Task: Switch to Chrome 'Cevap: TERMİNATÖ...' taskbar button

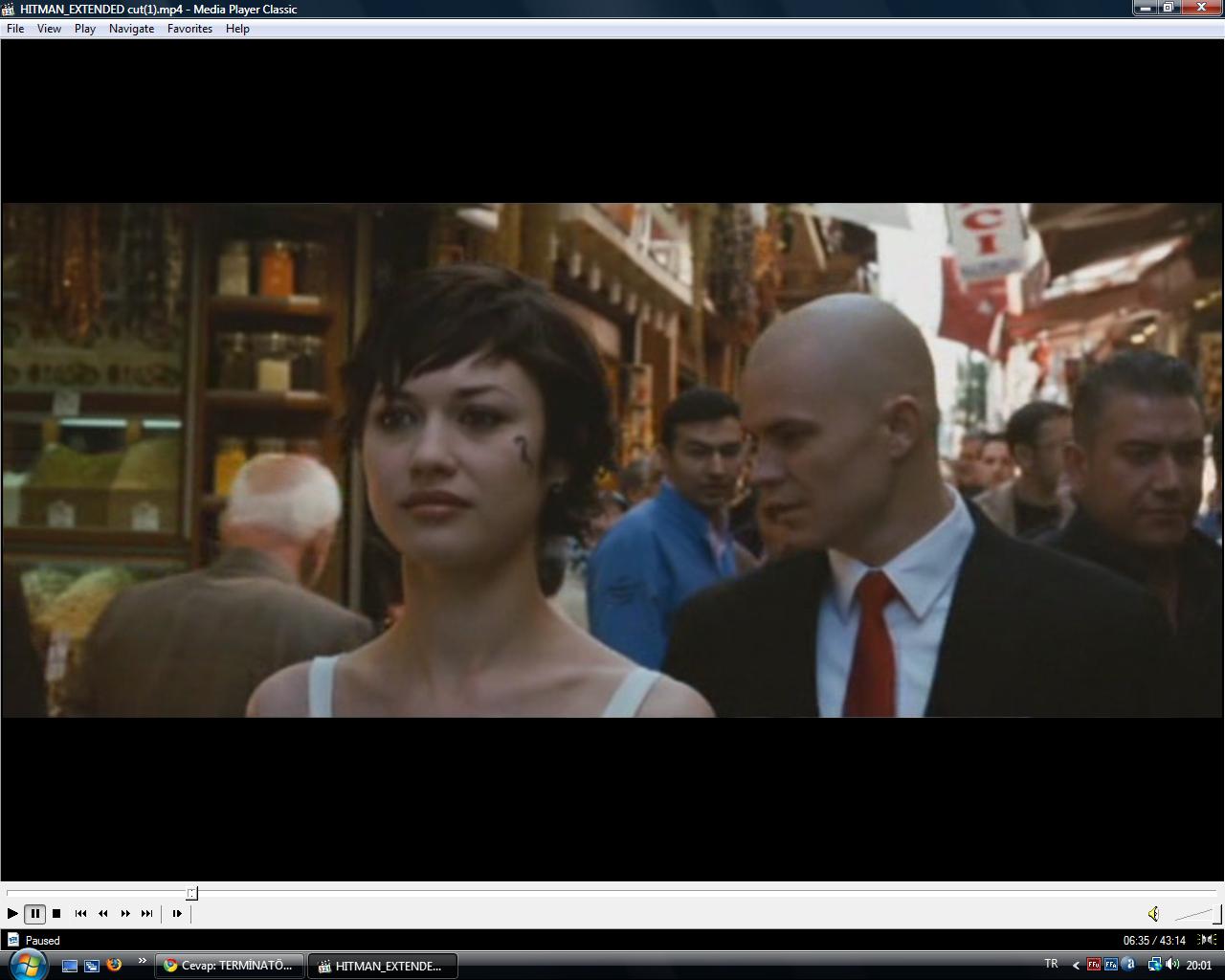Action: point(230,966)
